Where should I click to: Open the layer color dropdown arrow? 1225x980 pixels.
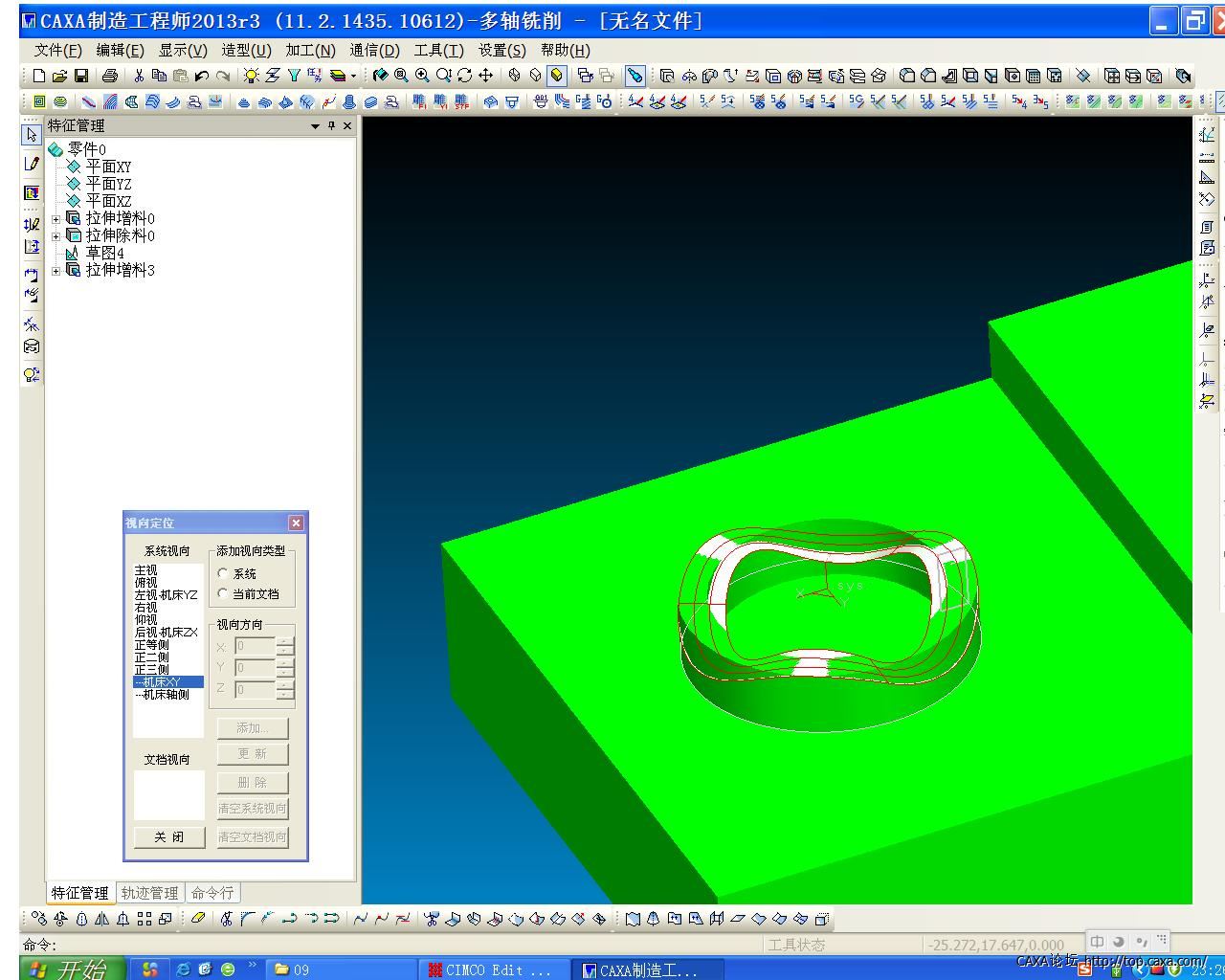tap(353, 76)
